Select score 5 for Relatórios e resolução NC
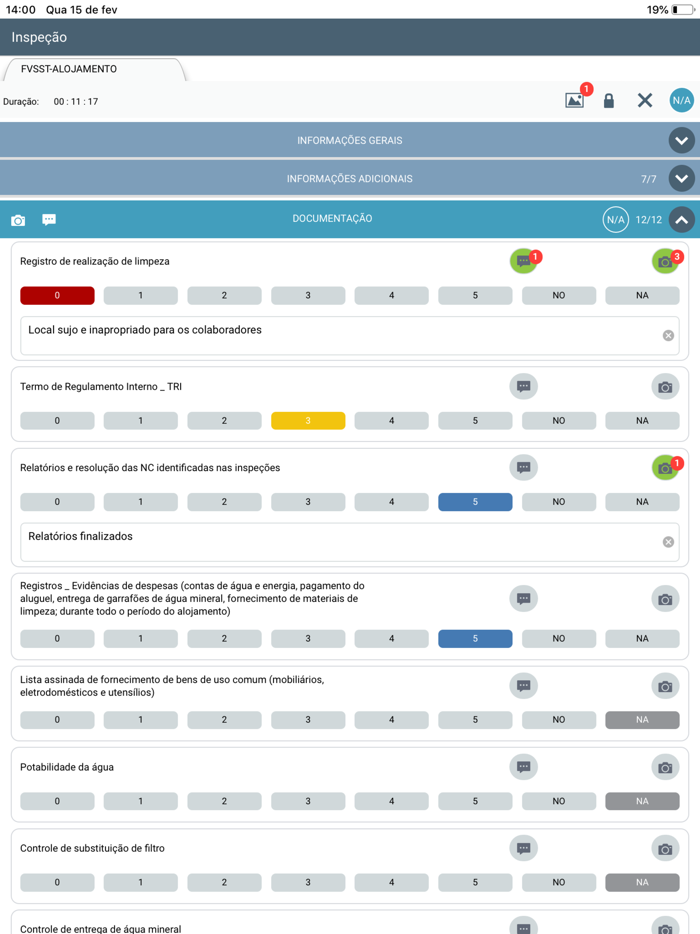Viewport: 700px width, 934px height. click(475, 502)
